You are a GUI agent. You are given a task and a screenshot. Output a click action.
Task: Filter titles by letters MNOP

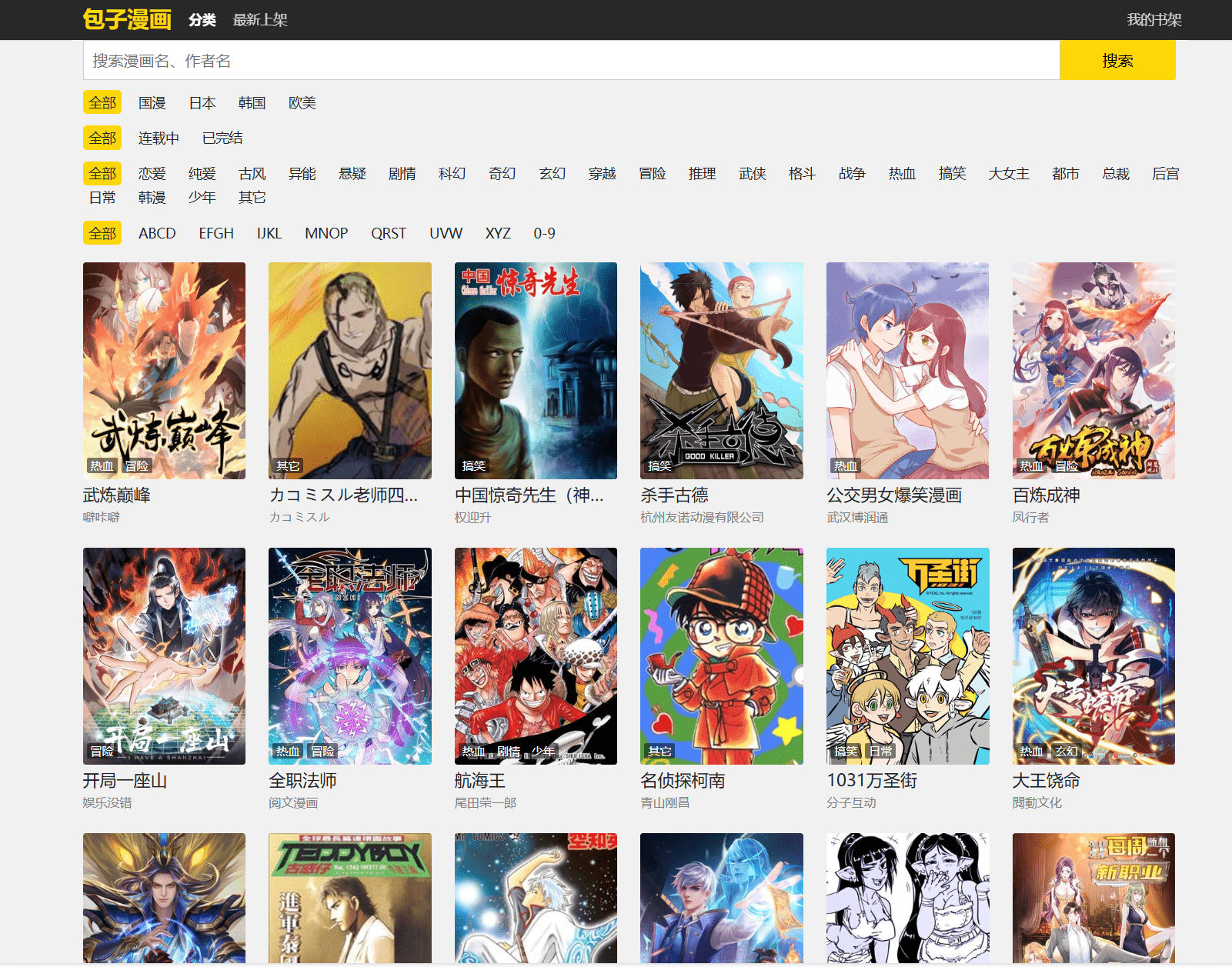[x=326, y=233]
